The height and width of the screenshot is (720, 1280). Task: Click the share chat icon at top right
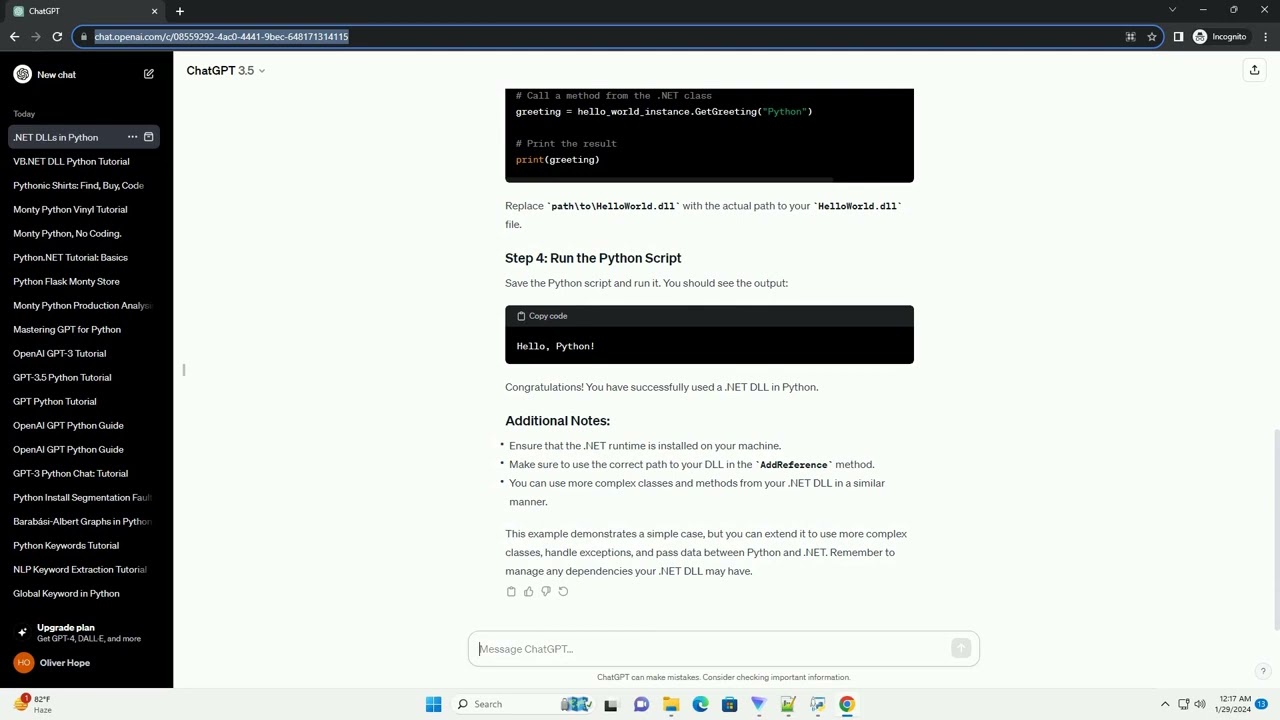1254,70
